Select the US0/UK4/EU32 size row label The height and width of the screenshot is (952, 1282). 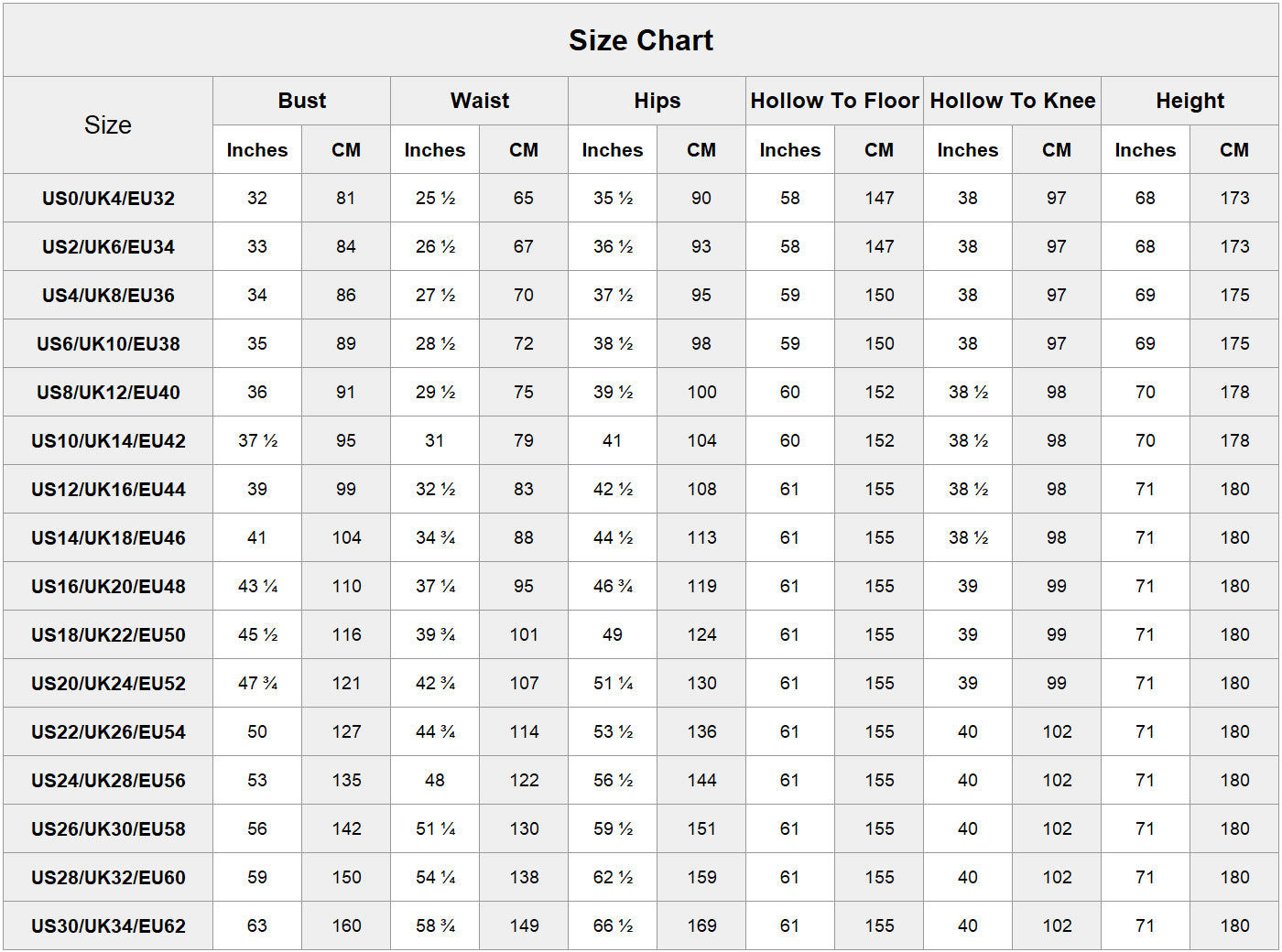tap(108, 199)
